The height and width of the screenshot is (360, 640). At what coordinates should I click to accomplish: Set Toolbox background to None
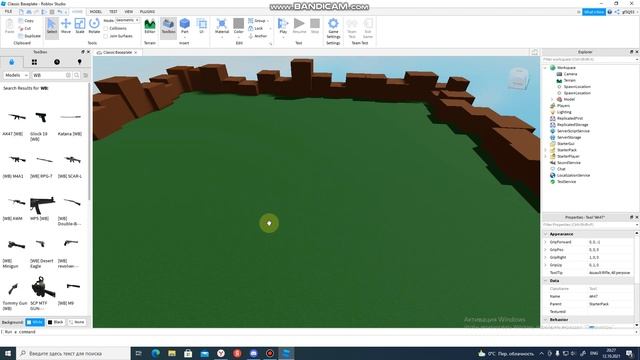[x=77, y=322]
